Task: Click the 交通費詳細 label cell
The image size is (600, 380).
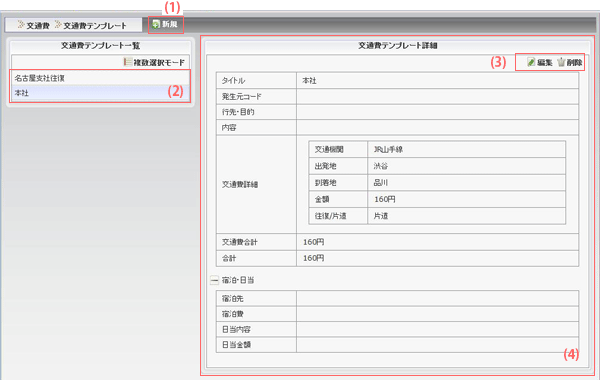Action: click(256, 184)
